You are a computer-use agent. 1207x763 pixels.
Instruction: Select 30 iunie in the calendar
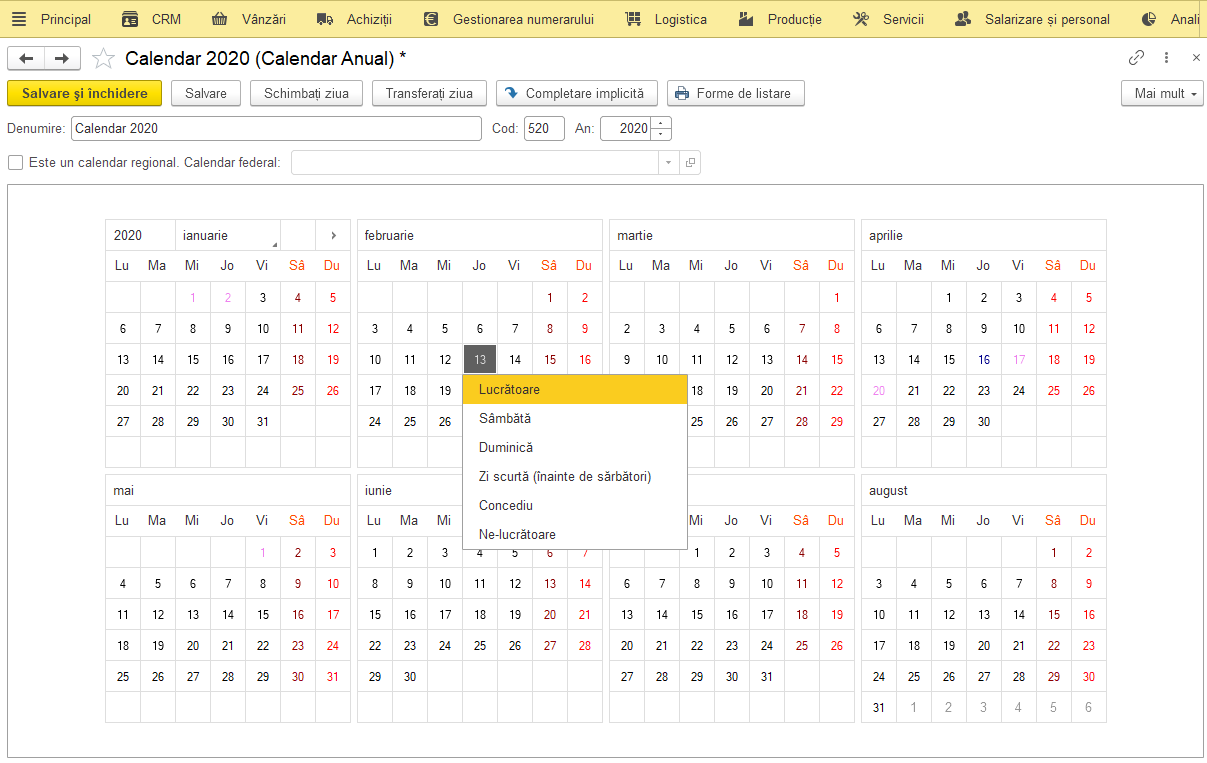(410, 677)
